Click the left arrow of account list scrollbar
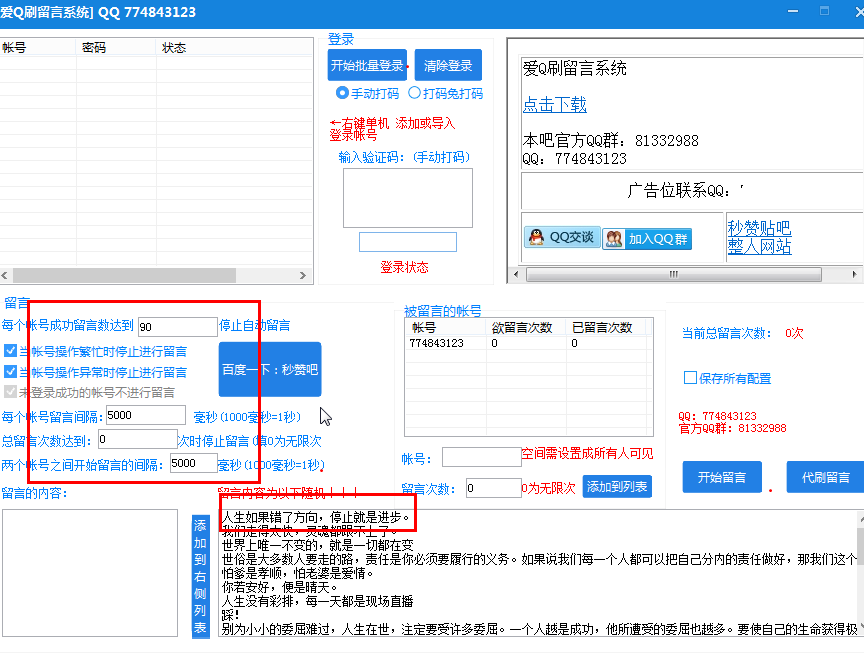 point(5,275)
